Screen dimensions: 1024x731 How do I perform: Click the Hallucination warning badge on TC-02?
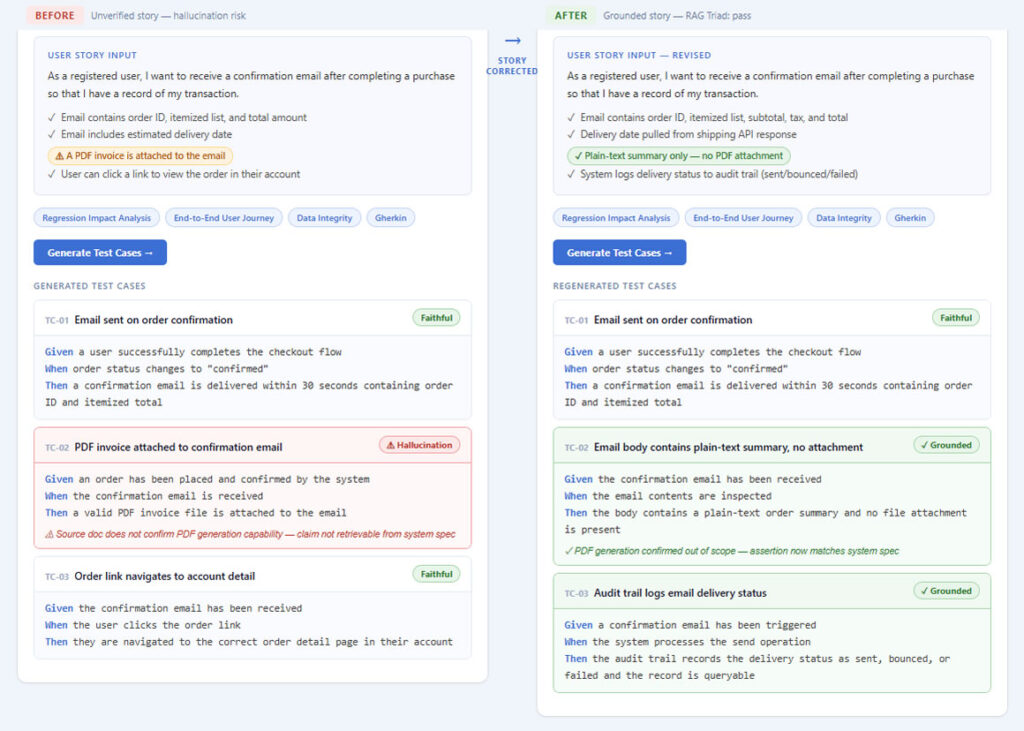tap(419, 445)
